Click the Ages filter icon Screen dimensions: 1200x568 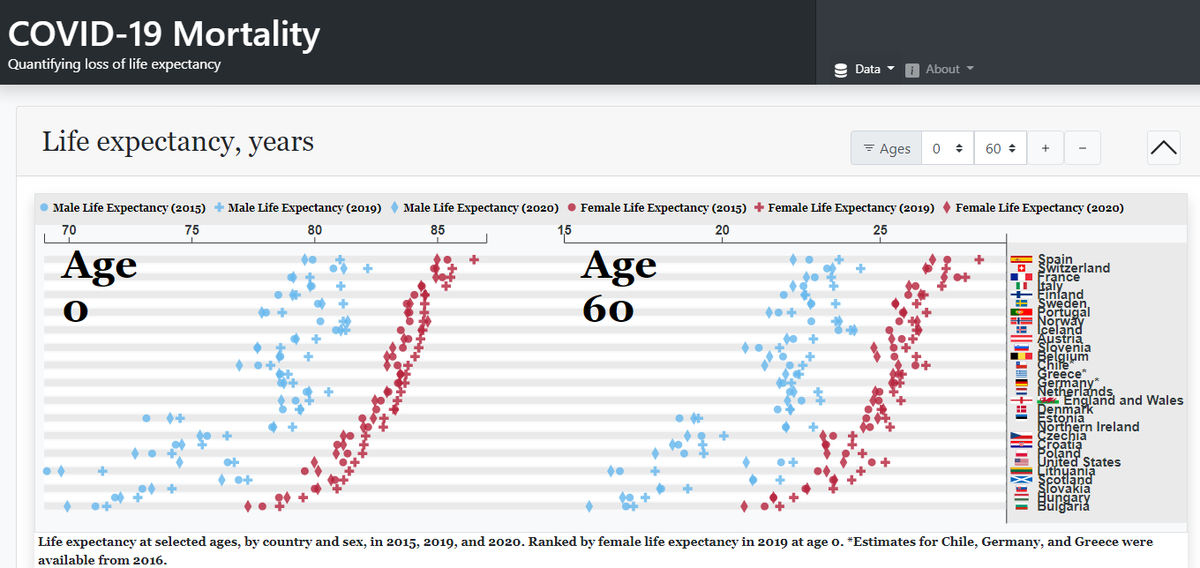point(868,149)
